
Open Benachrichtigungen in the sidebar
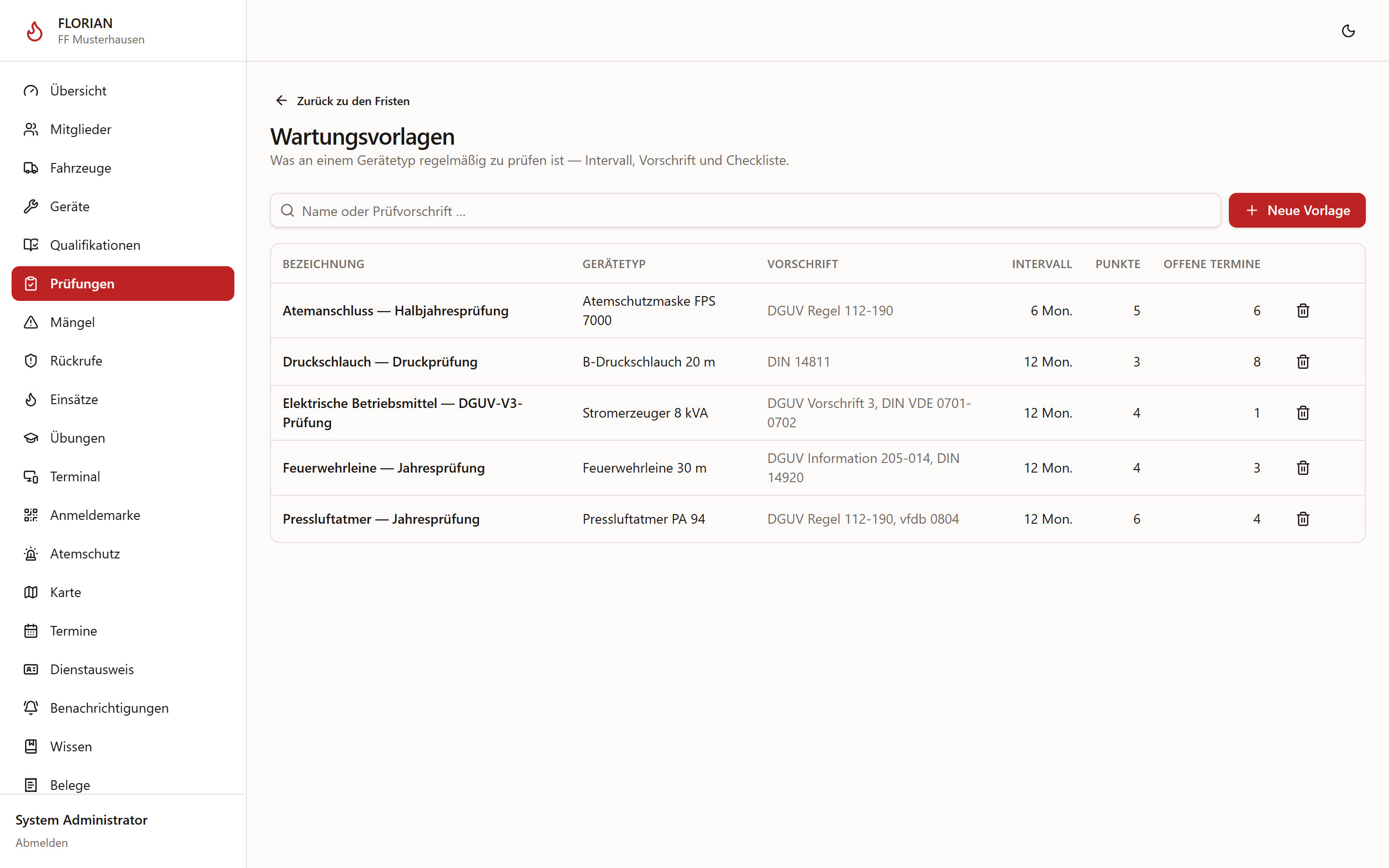click(x=123, y=708)
